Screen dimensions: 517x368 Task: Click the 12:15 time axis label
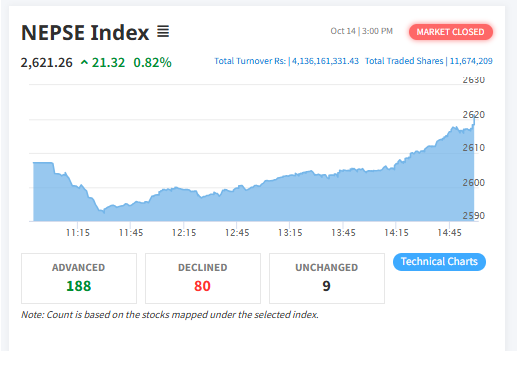click(x=184, y=232)
